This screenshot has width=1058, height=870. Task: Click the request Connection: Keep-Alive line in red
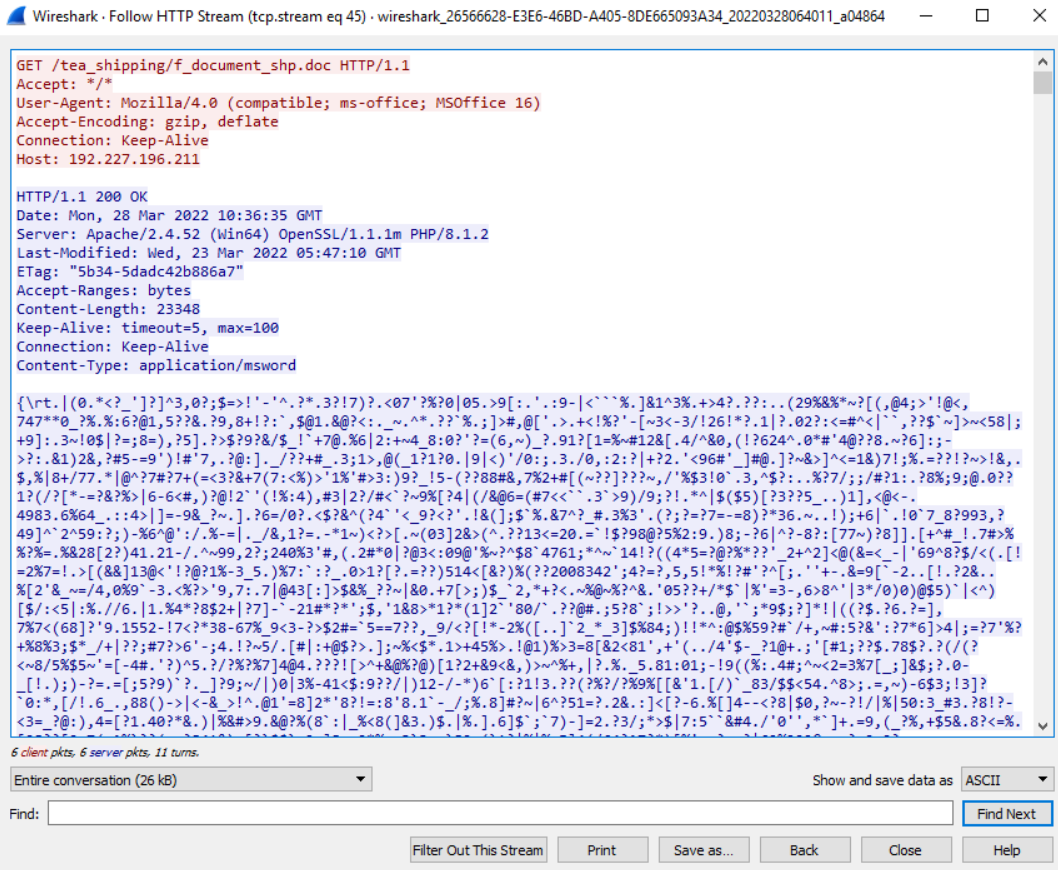tap(112, 140)
